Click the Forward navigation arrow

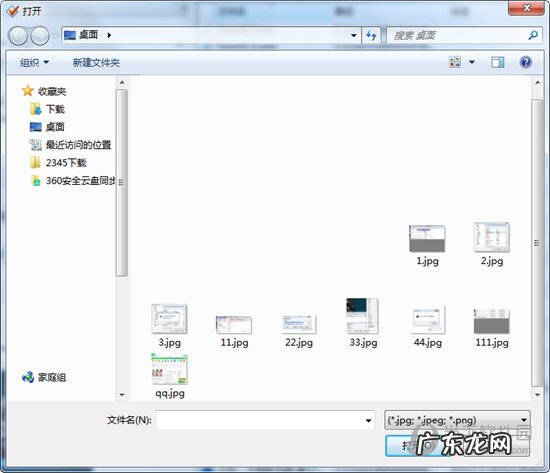[40, 36]
